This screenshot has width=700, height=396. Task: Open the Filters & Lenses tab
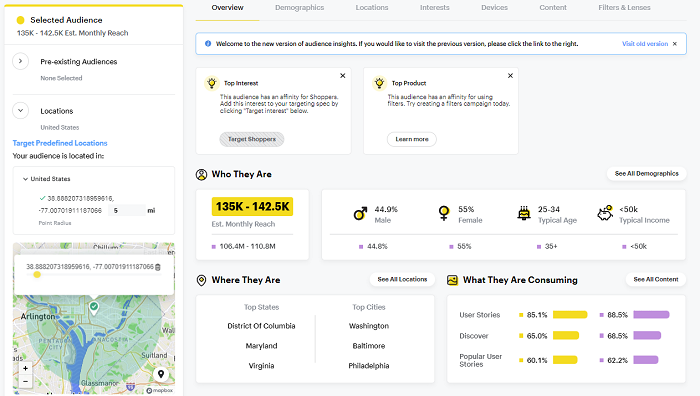624,8
